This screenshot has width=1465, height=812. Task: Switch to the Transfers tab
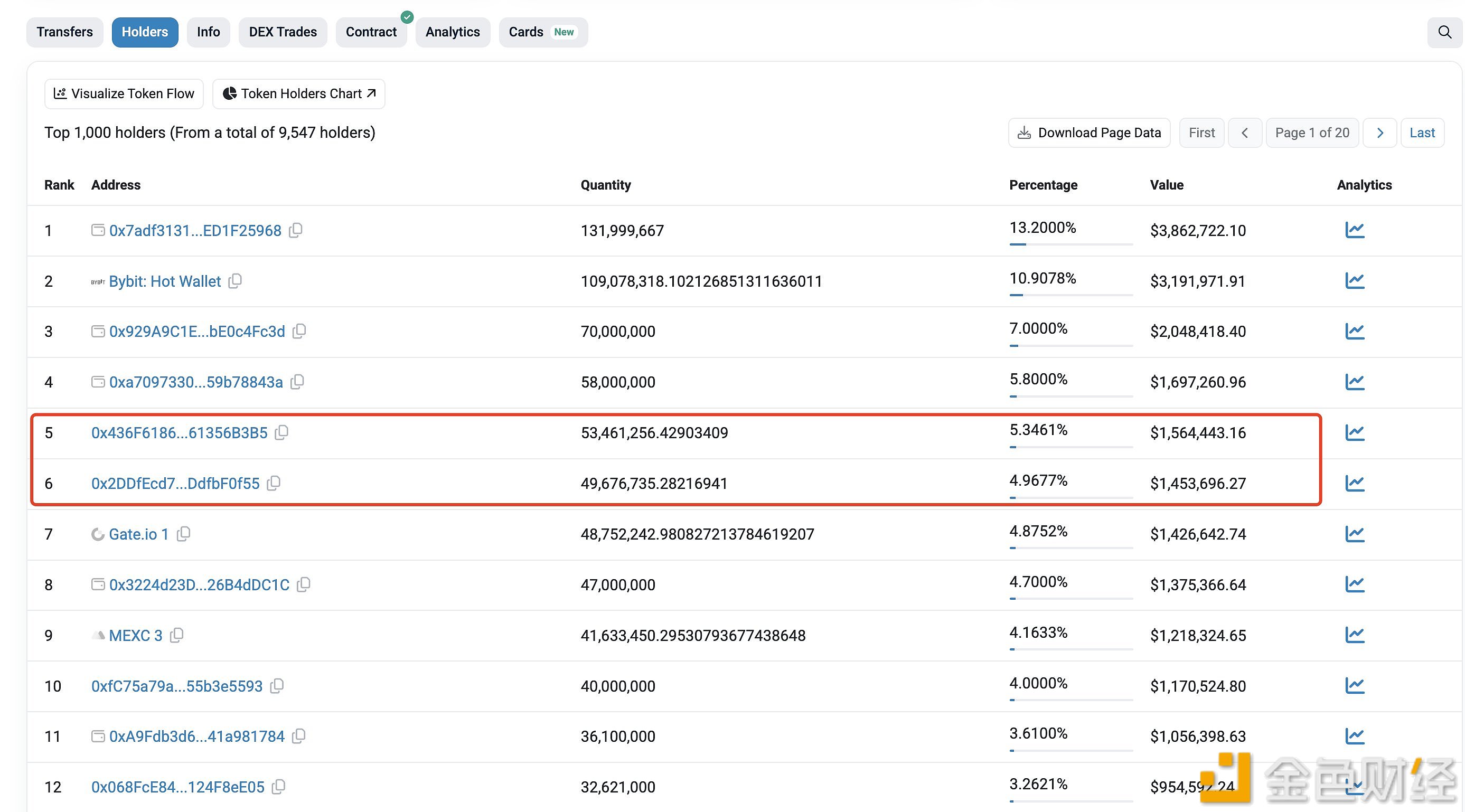pos(65,32)
